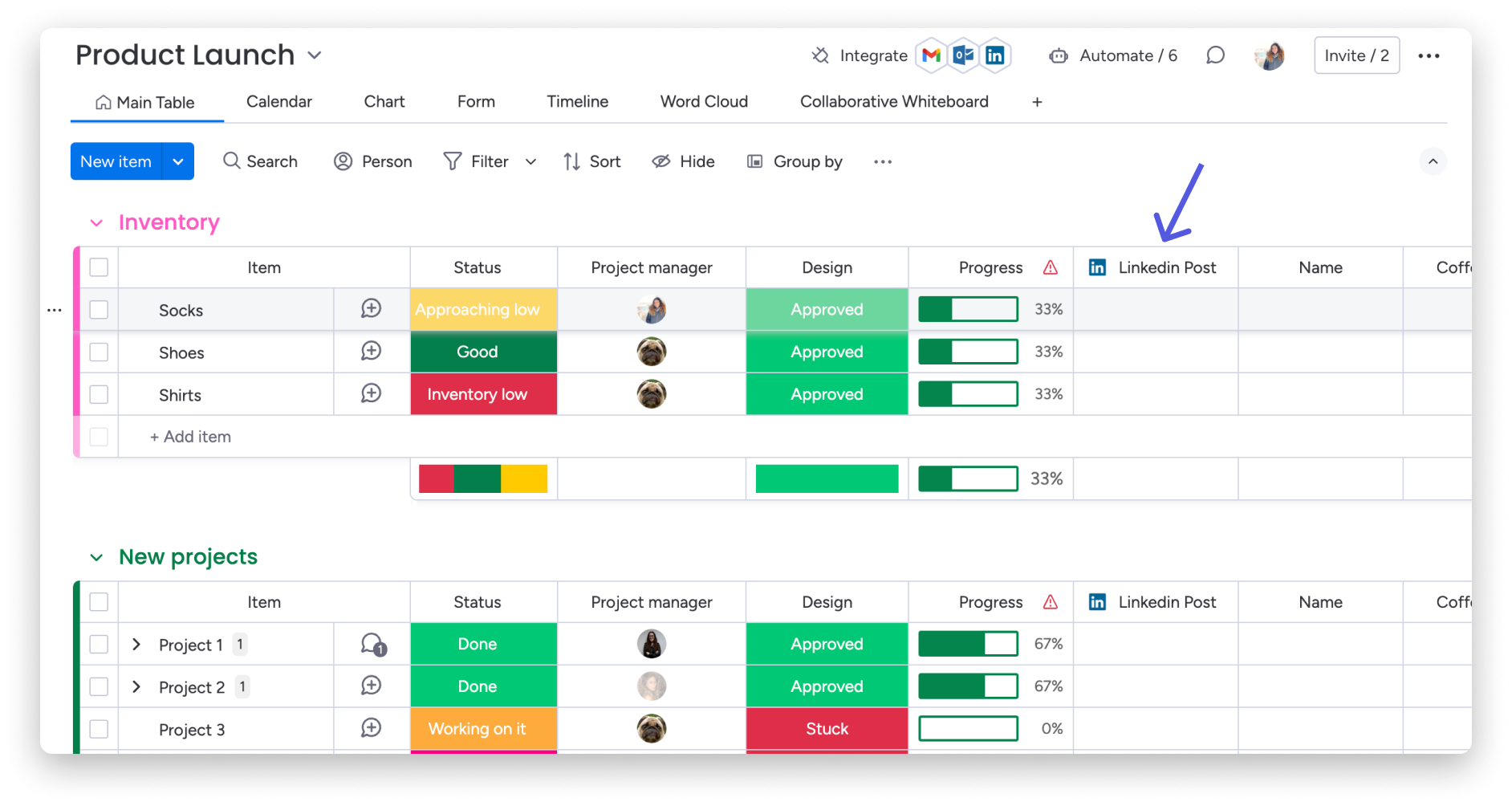Select all Inventory items via header checkbox
This screenshot has width=1512, height=806.
point(99,267)
